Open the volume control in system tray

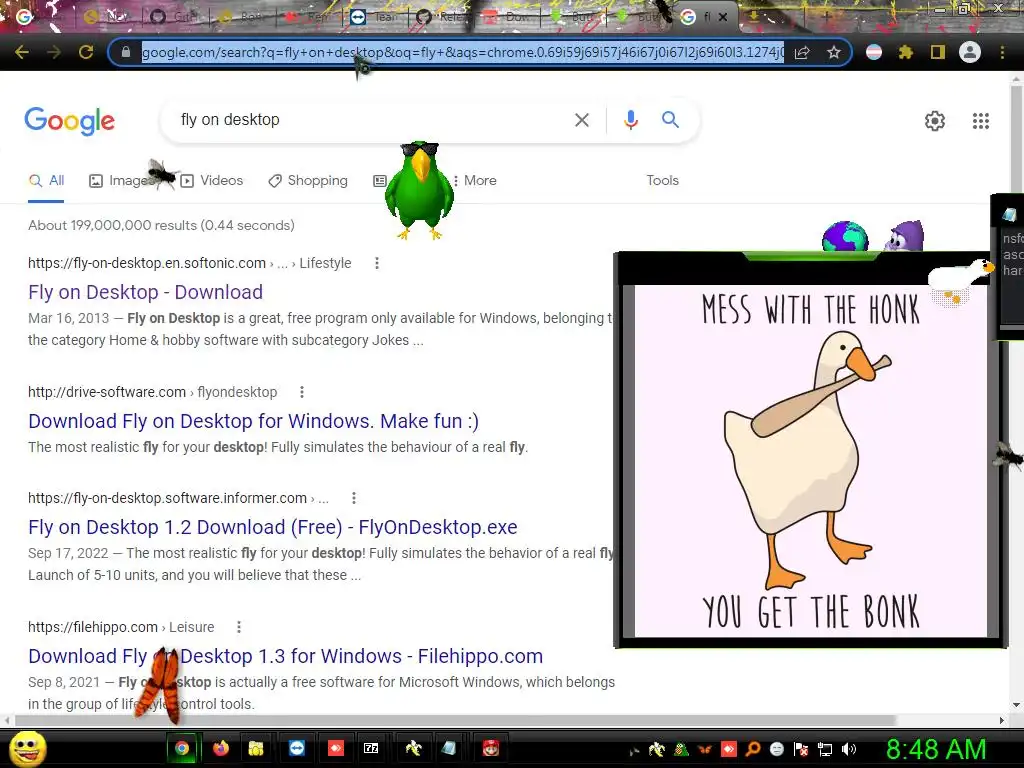pyautogui.click(x=849, y=750)
